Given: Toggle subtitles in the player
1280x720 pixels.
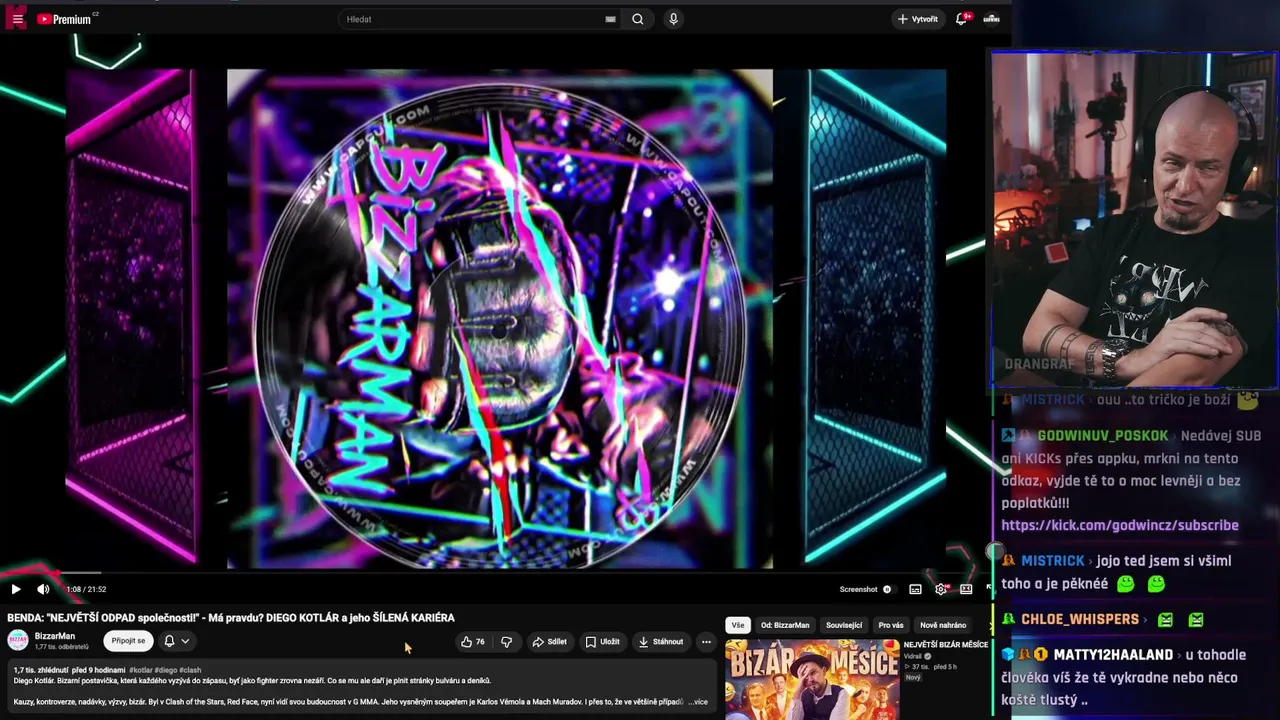Looking at the screenshot, I should click(x=915, y=589).
